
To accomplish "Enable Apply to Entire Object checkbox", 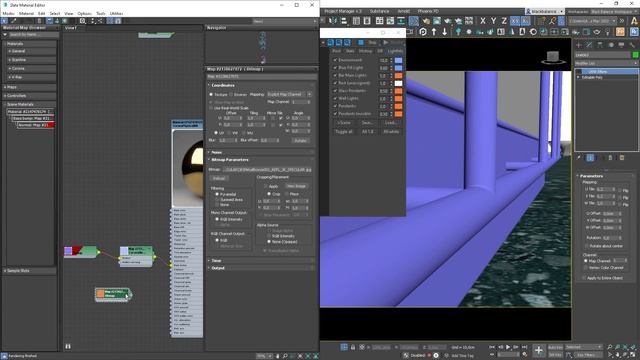I will 585,278.
